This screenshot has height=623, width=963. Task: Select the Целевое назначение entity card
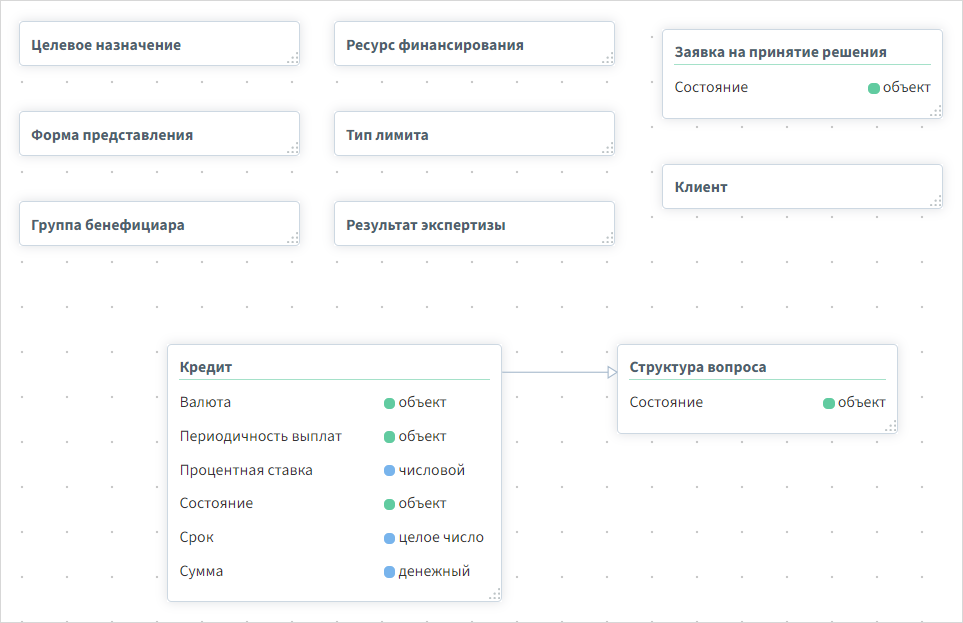pyautogui.click(x=159, y=44)
